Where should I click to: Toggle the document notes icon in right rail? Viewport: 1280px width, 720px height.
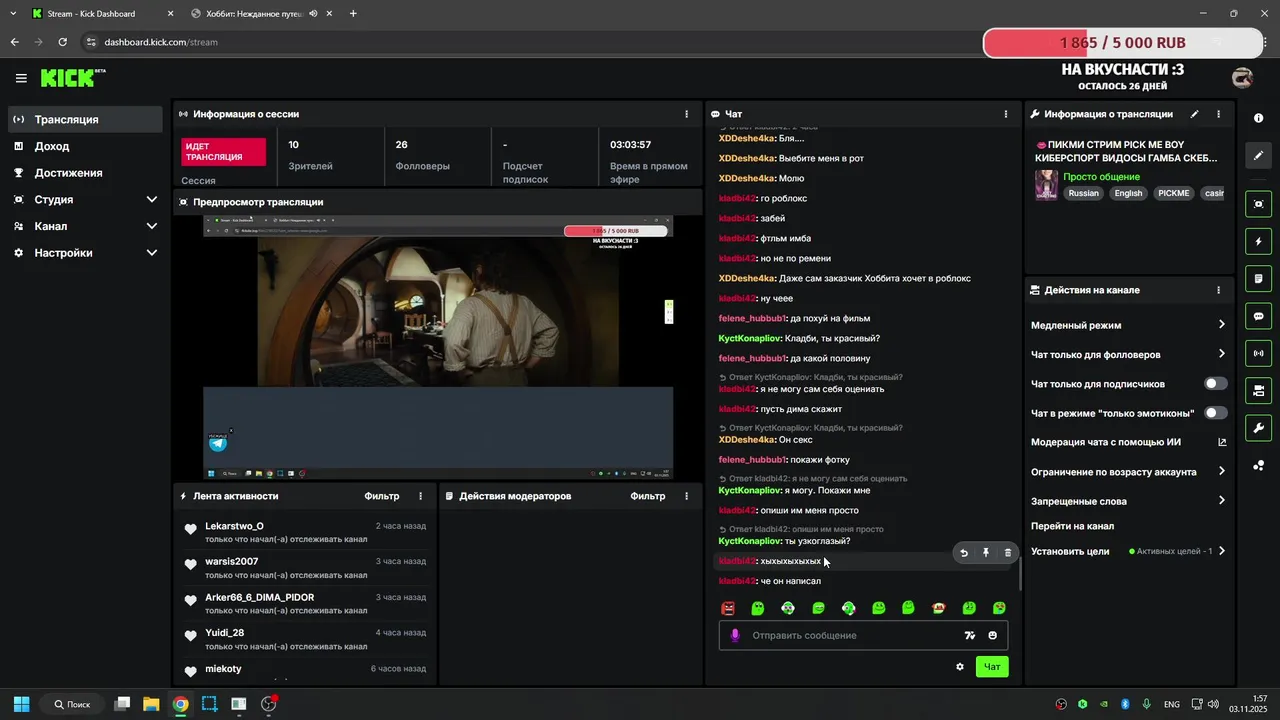pos(1258,278)
